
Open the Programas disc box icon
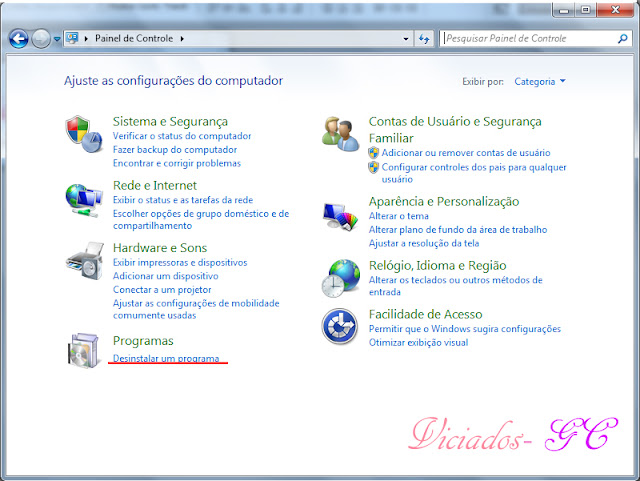(x=84, y=351)
